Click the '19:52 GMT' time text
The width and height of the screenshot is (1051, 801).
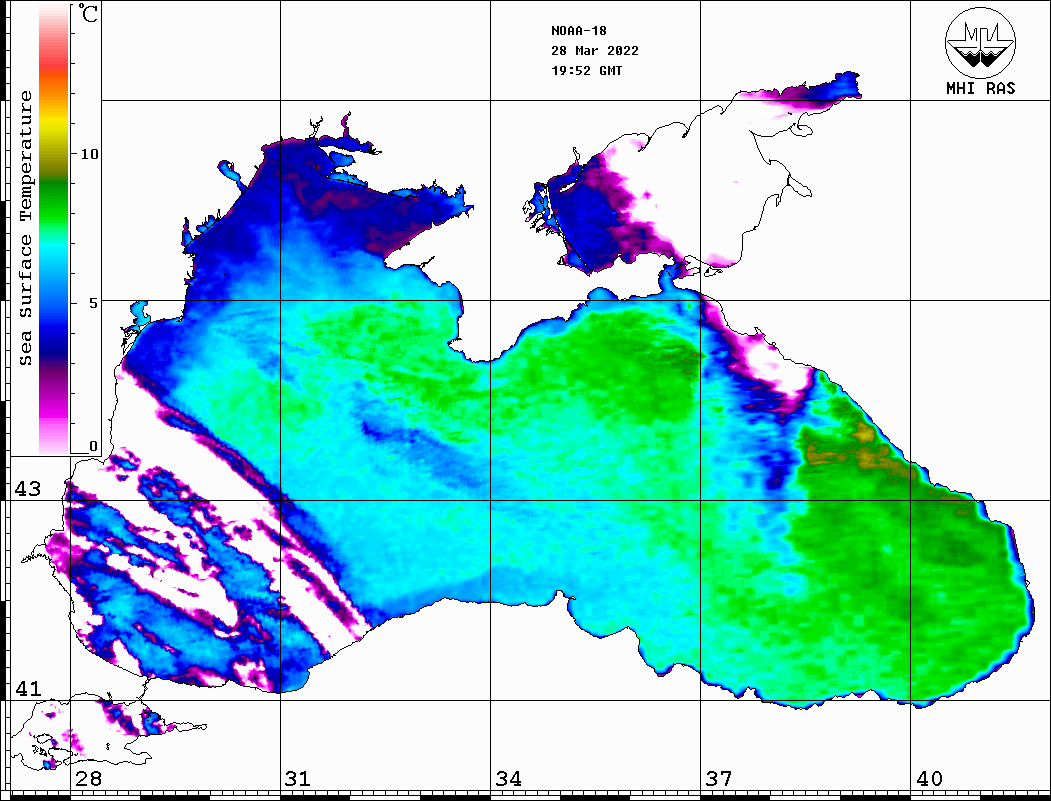[x=586, y=70]
